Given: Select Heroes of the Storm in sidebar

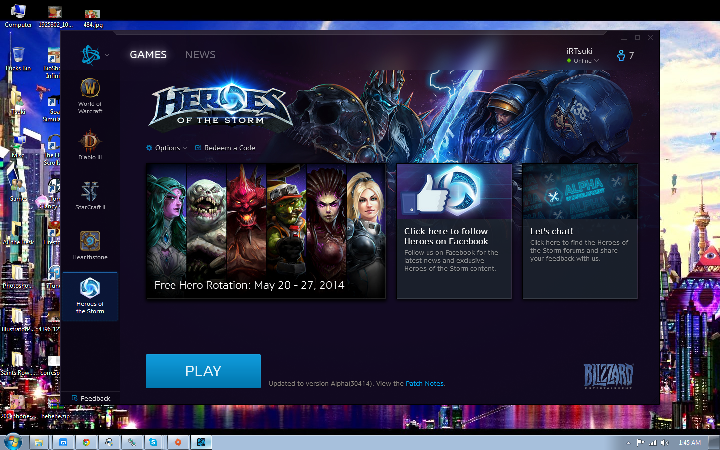Looking at the screenshot, I should (90, 296).
